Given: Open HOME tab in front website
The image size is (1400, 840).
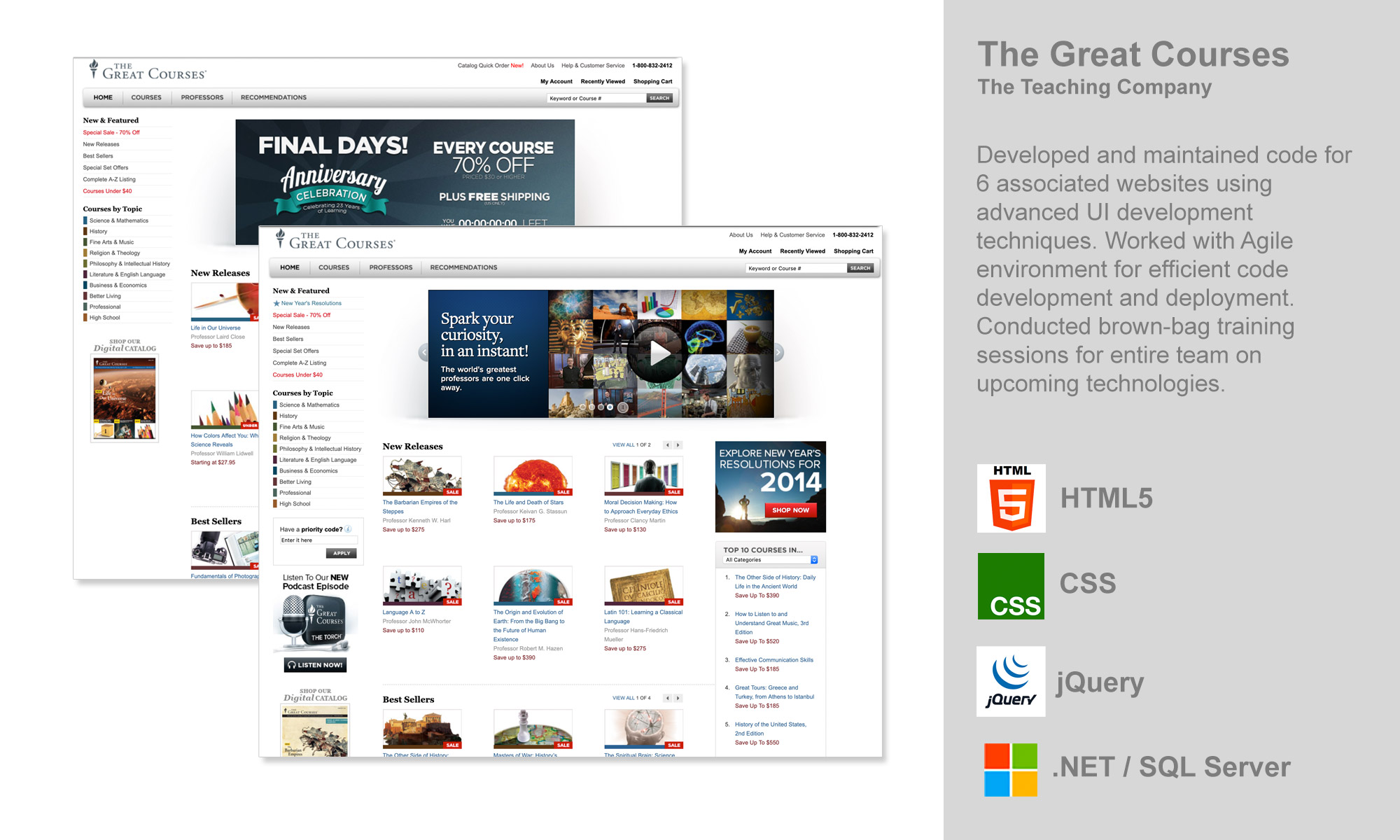Looking at the screenshot, I should tap(290, 267).
